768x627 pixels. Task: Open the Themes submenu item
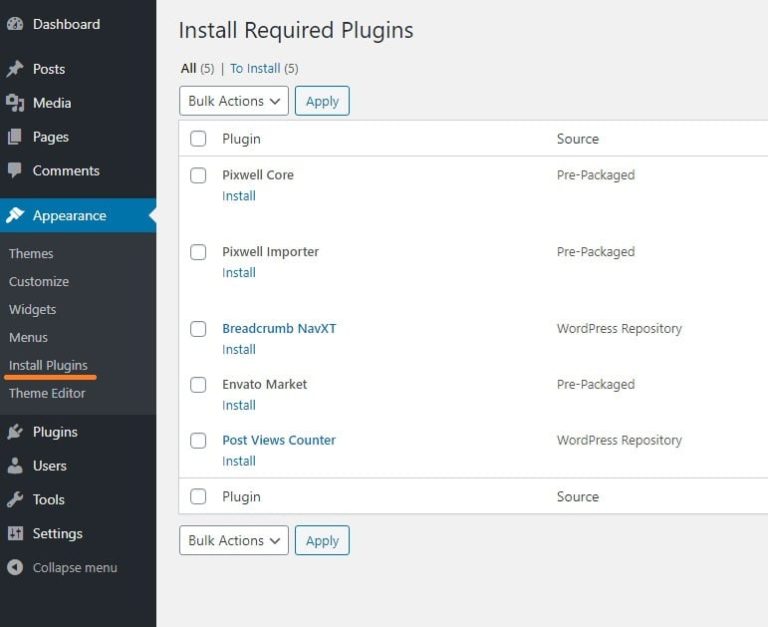(x=31, y=253)
